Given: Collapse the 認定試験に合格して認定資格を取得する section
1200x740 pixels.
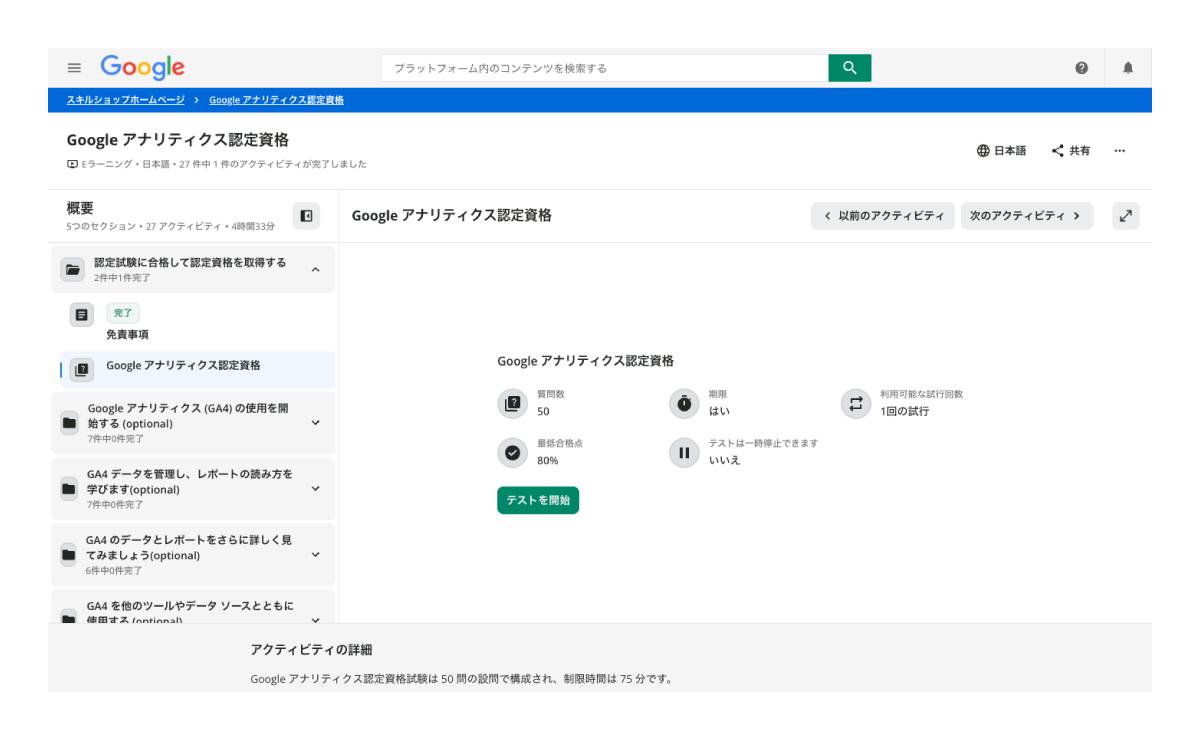Looking at the screenshot, I should (317, 270).
